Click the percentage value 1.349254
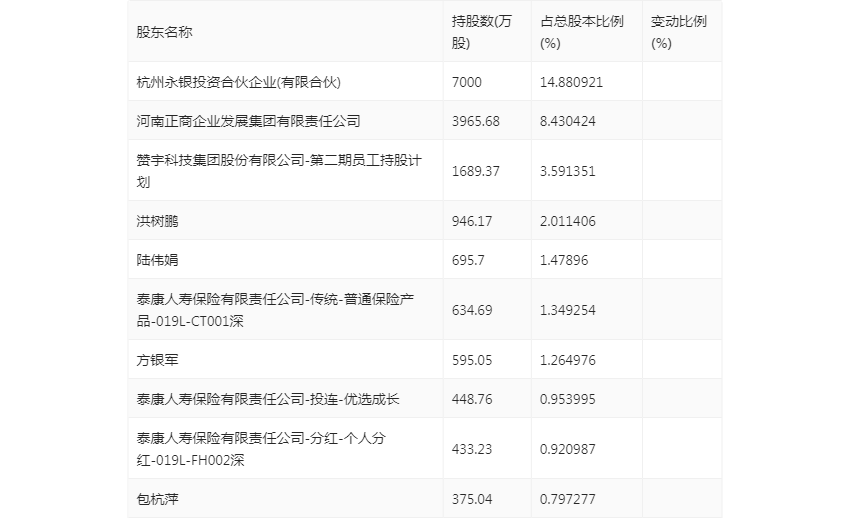The height and width of the screenshot is (518, 850). [568, 310]
